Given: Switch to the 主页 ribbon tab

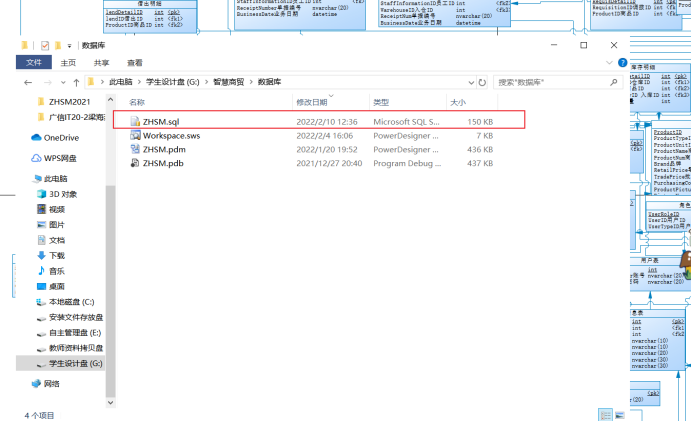Looking at the screenshot, I should (68, 63).
